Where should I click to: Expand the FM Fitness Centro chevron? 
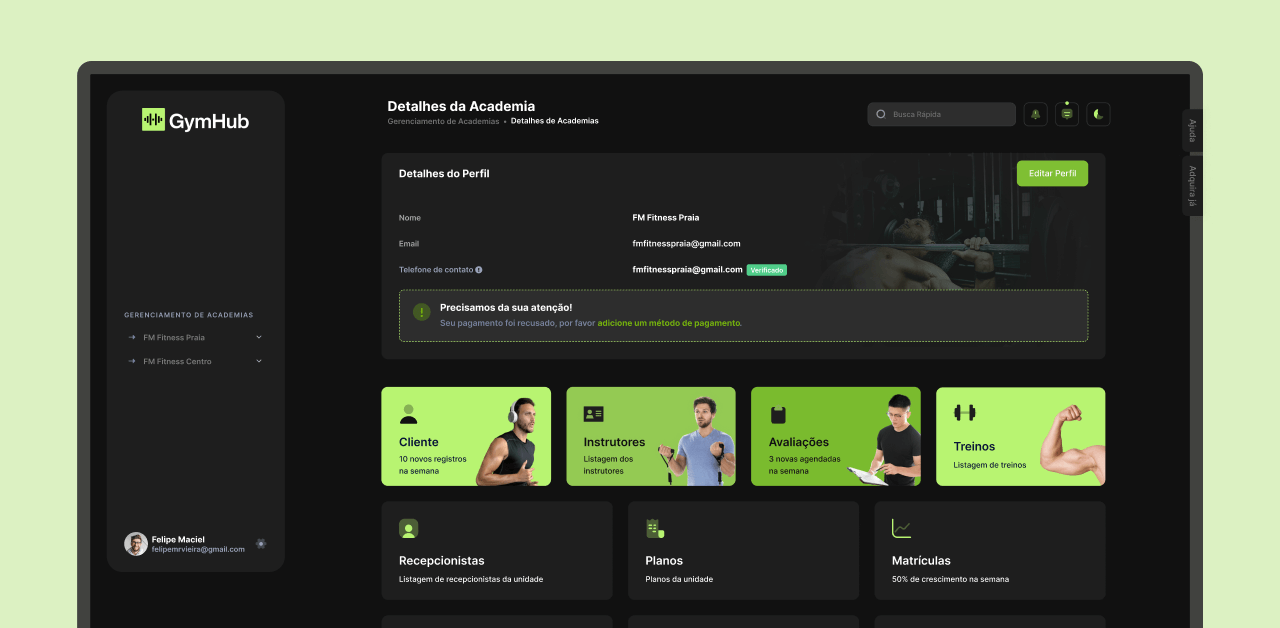(259, 361)
